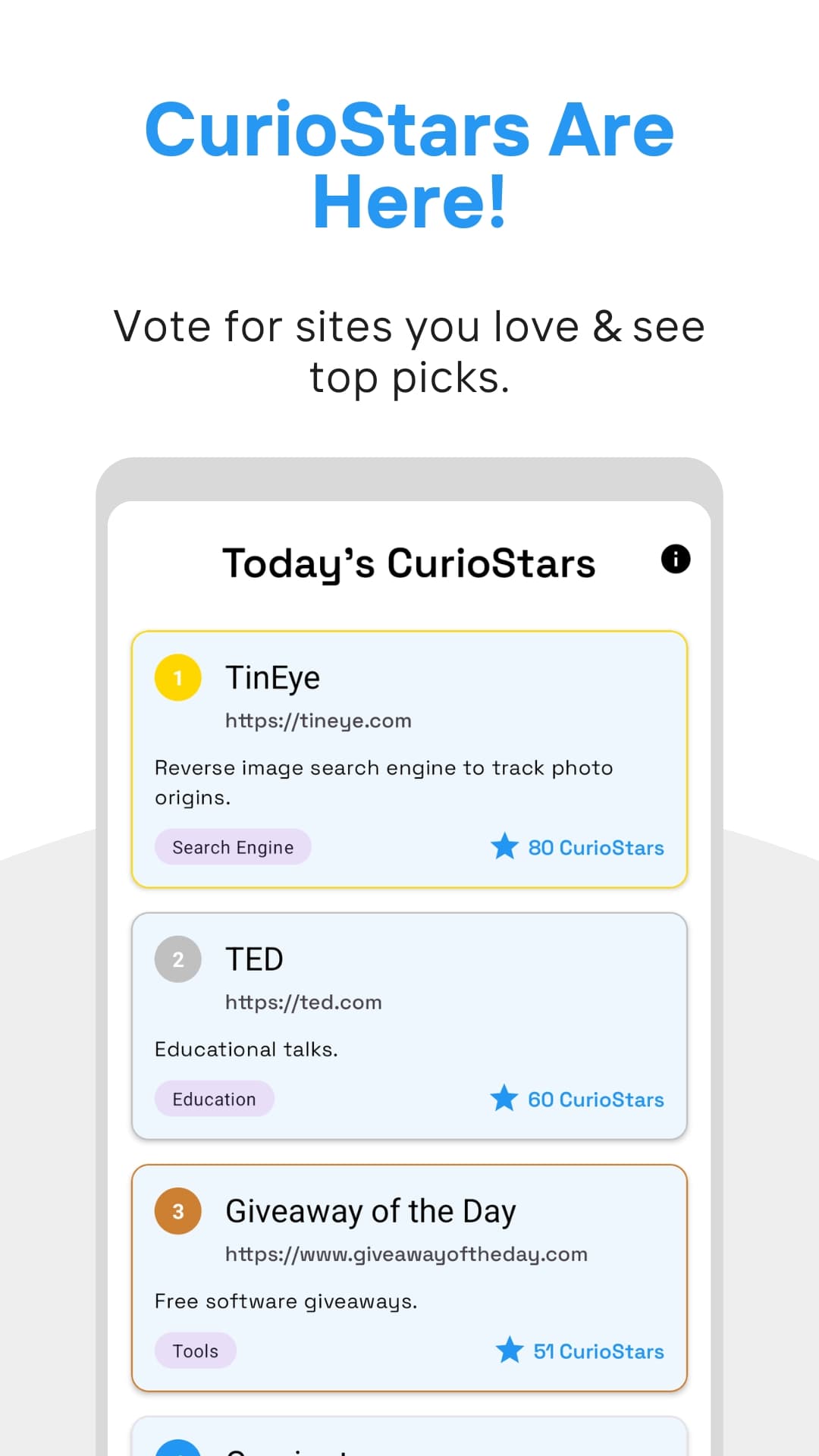Image resolution: width=819 pixels, height=1456 pixels.
Task: Select the gray rank 2 badge for TED
Action: [x=177, y=959]
